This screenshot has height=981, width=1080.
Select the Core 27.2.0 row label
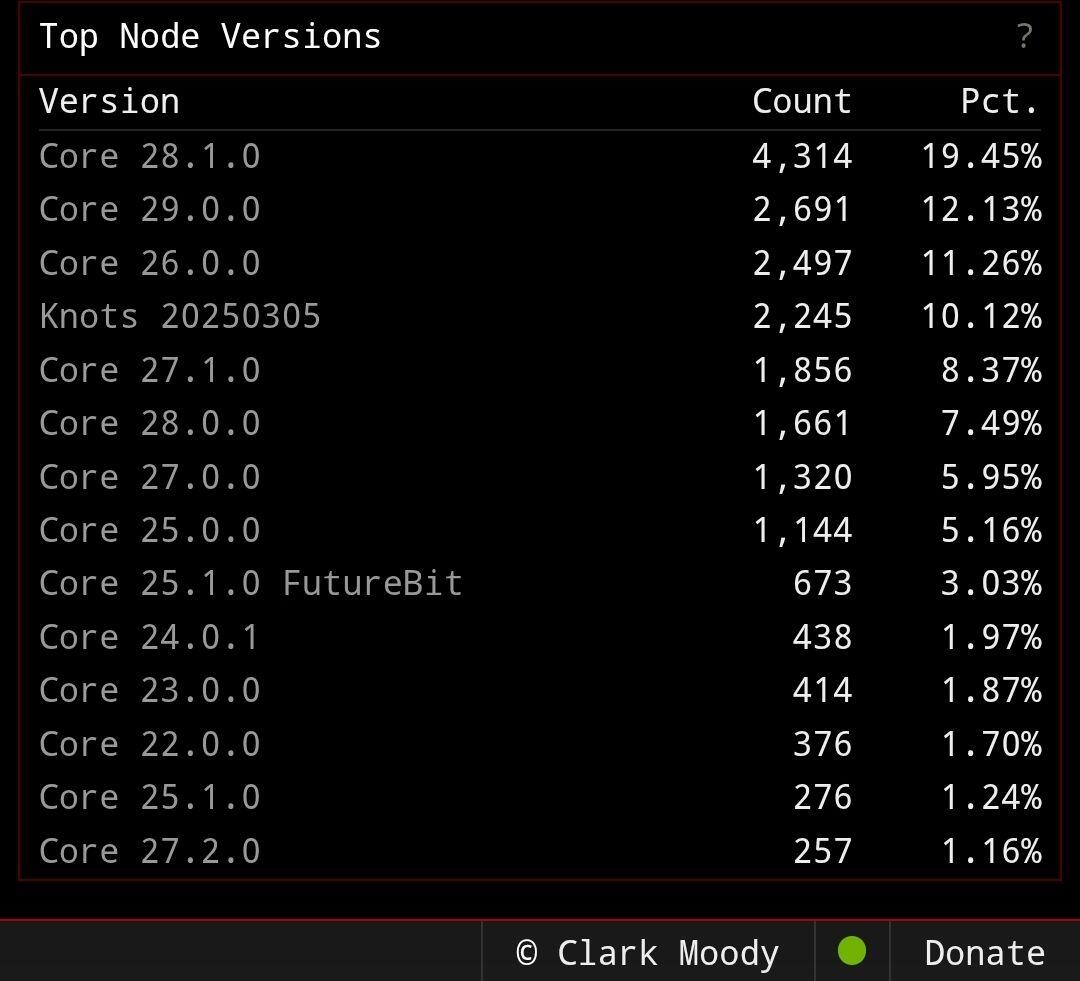point(149,851)
